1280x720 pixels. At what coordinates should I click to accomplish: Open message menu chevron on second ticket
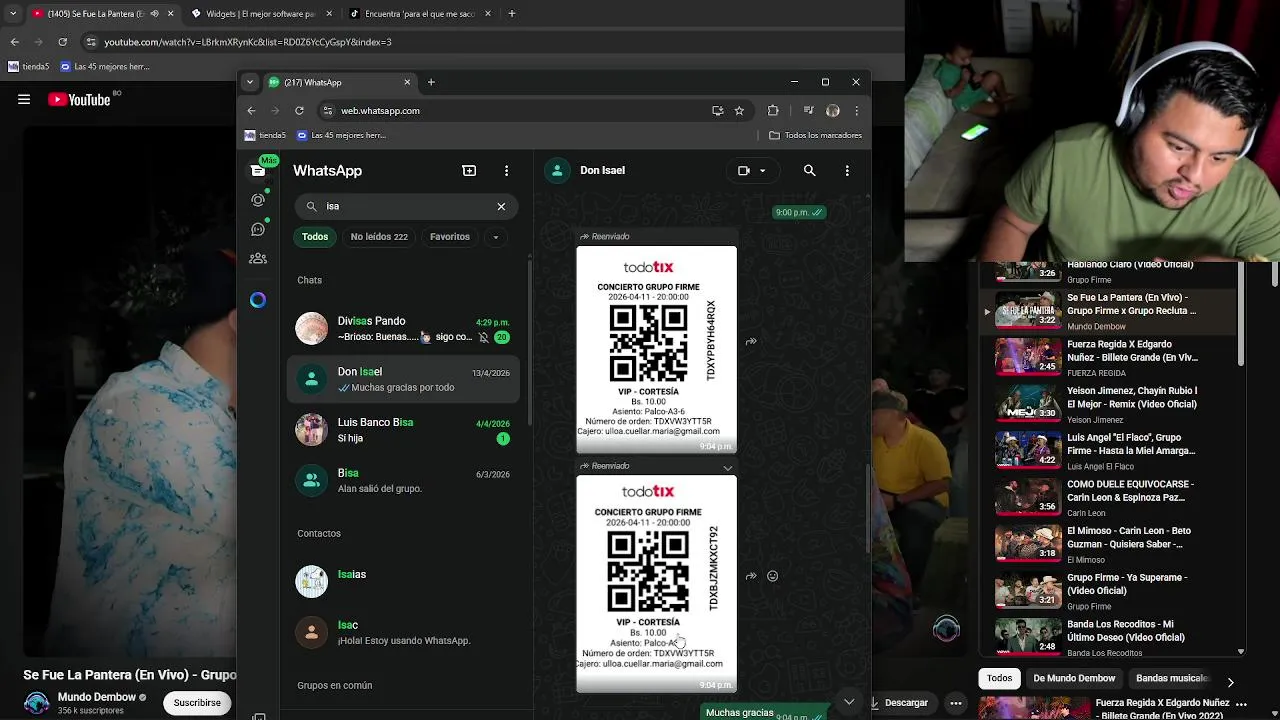tap(728, 468)
